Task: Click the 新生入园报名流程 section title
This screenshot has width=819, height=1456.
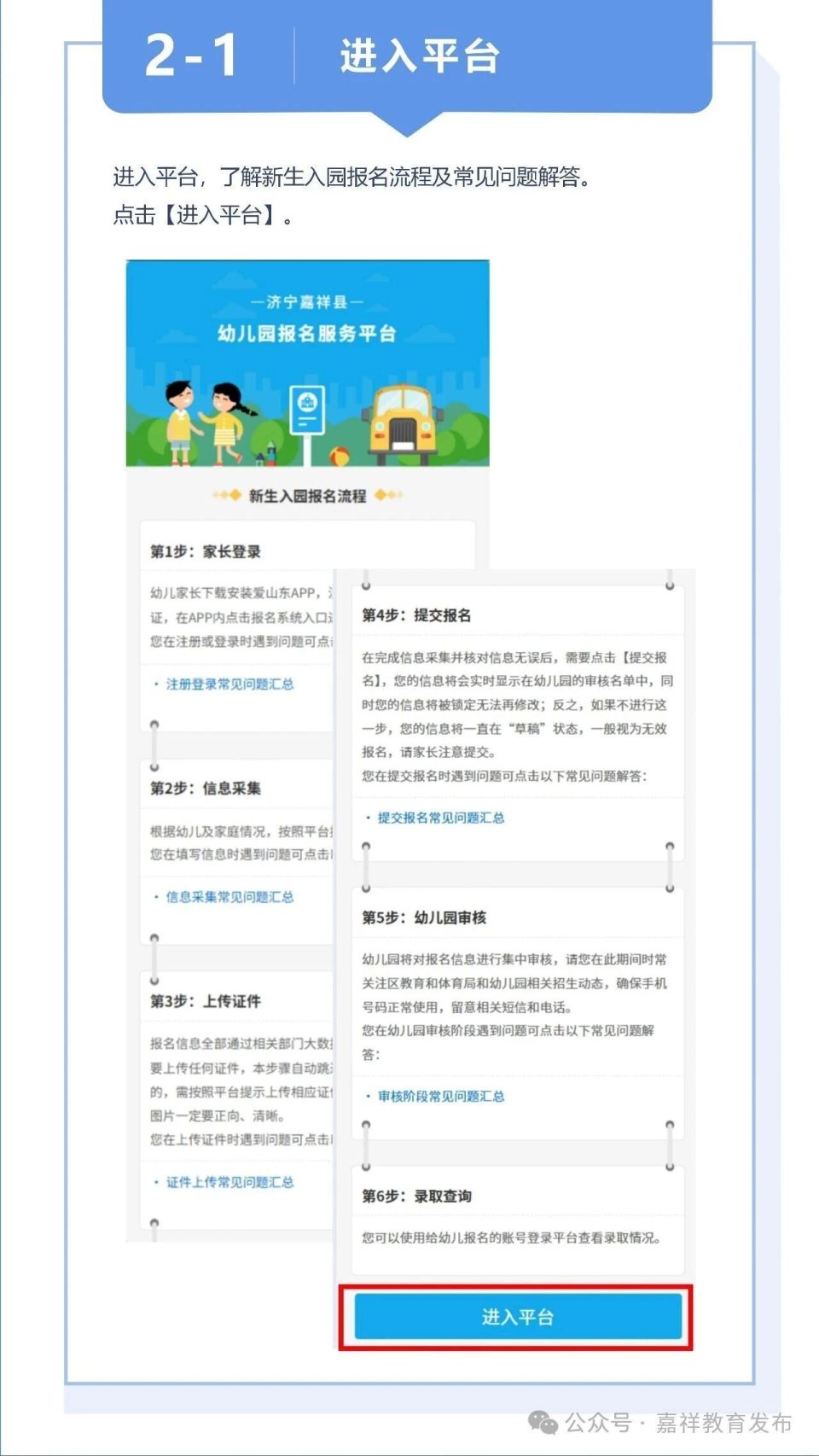Action: tap(307, 496)
